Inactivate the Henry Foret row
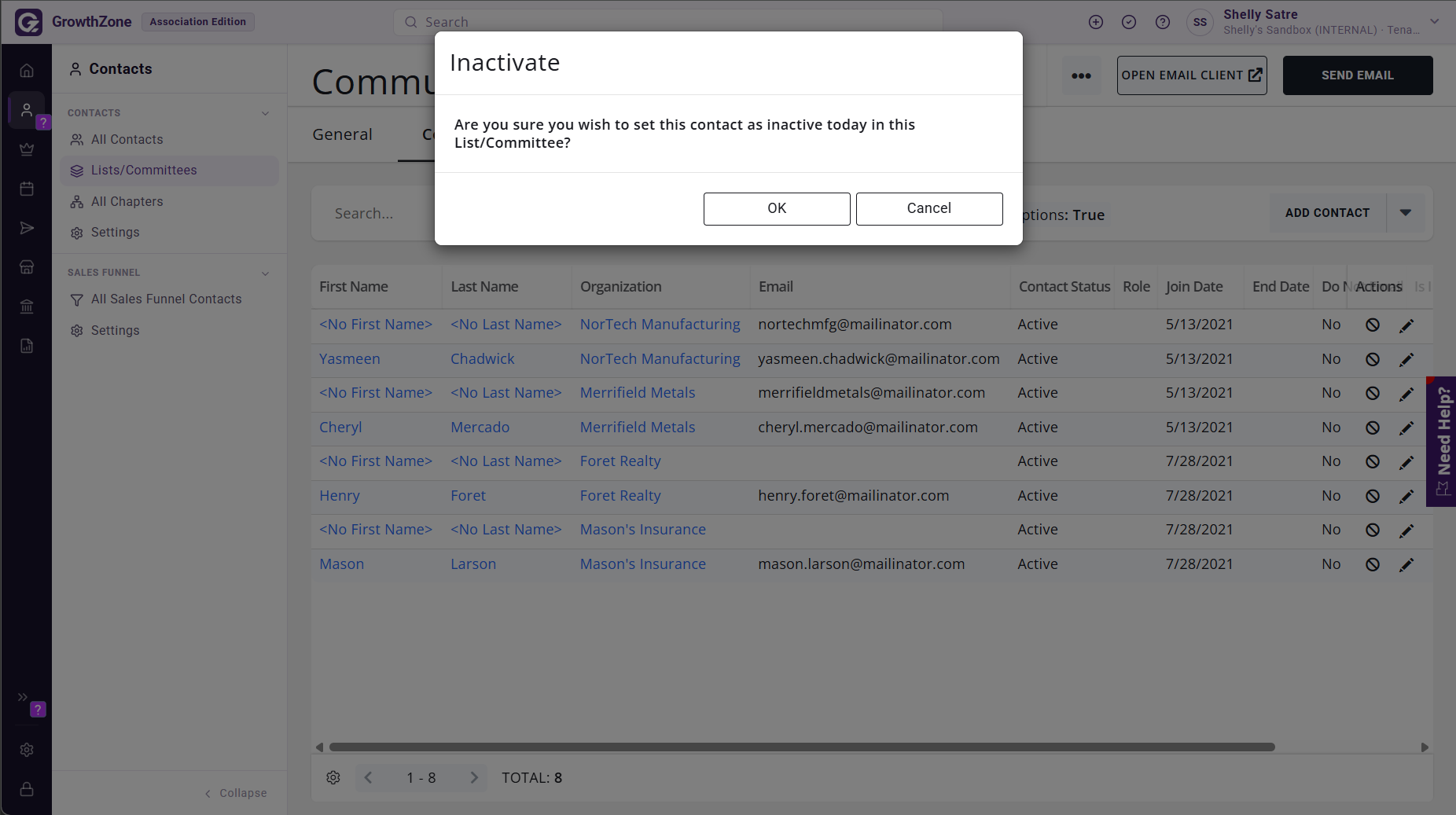 tap(1373, 496)
